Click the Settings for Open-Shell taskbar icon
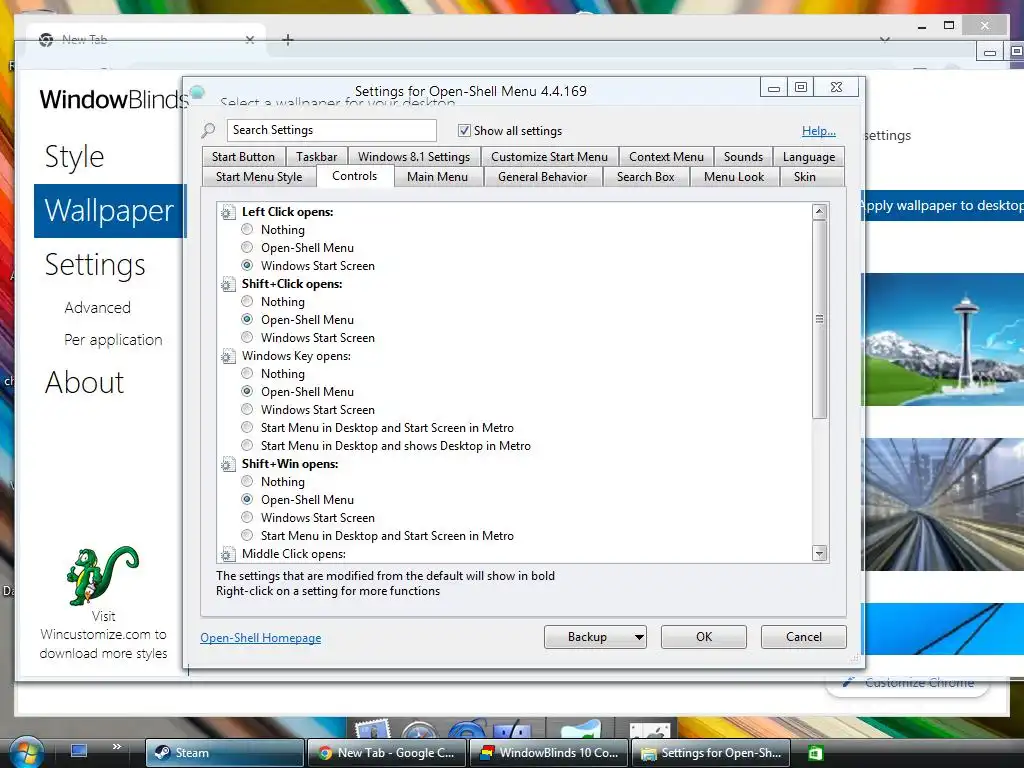 tap(648, 754)
